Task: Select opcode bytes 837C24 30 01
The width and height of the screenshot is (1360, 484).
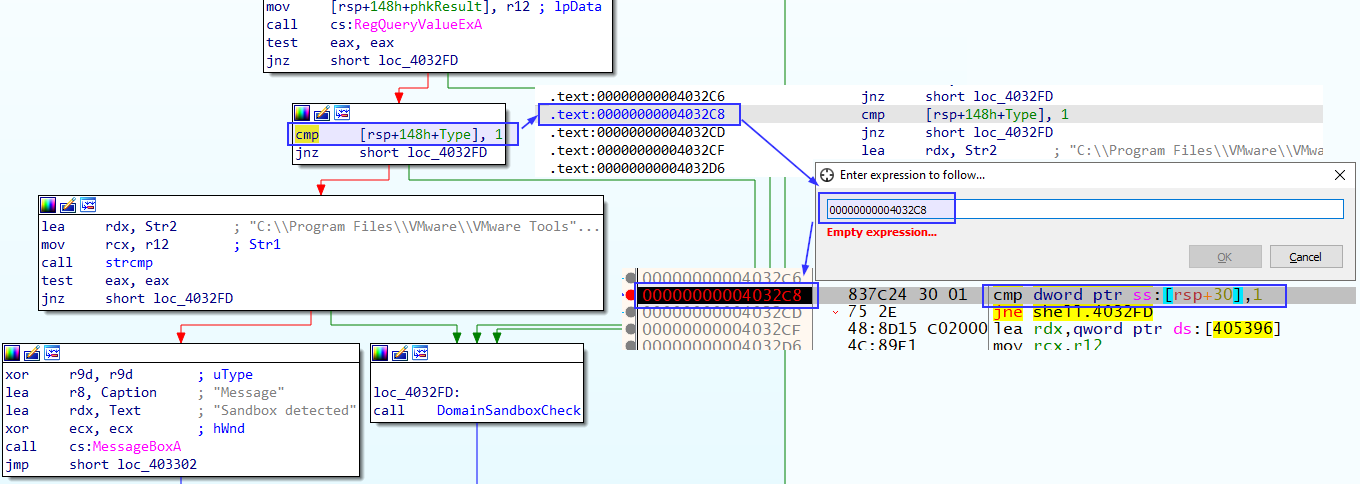Action: pyautogui.click(x=907, y=295)
